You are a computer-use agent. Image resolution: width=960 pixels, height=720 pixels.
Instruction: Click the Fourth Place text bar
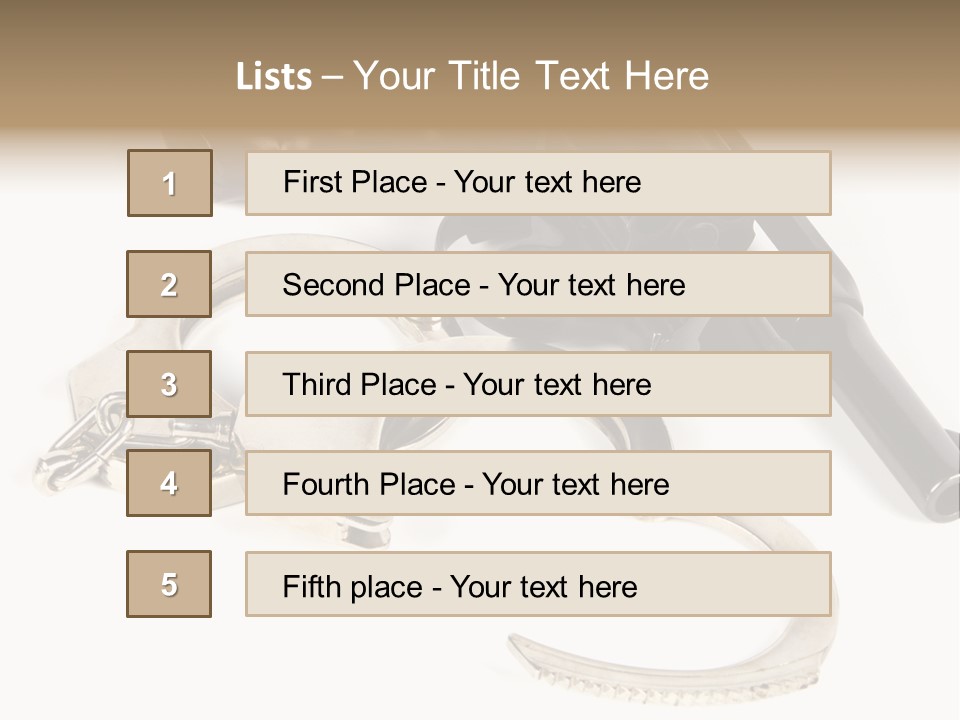[x=538, y=483]
